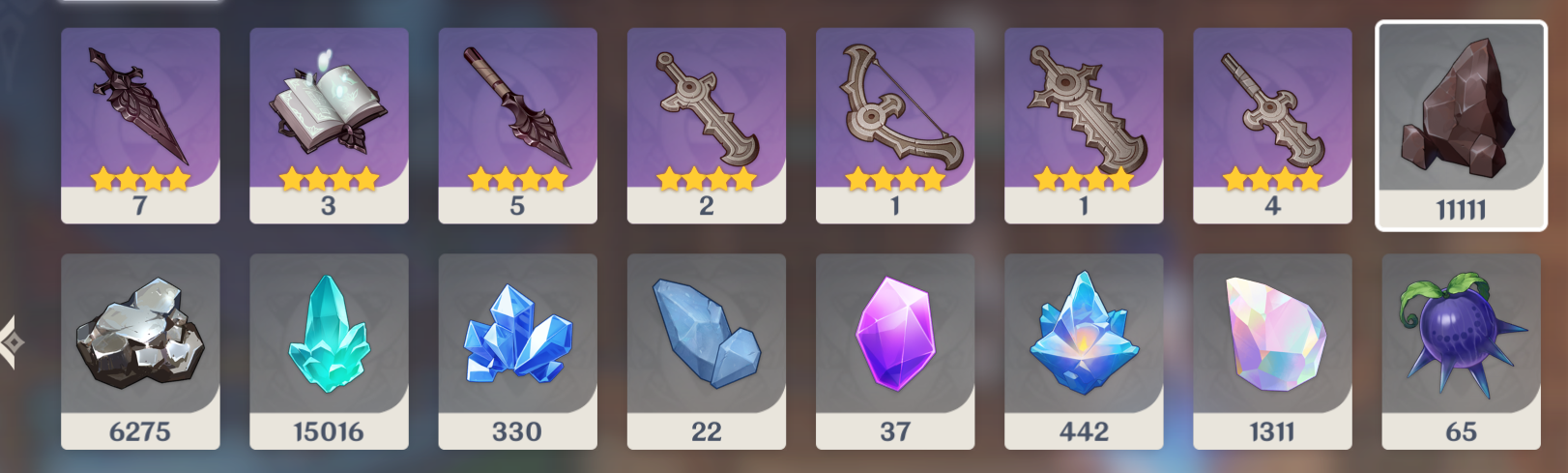Pick the white iron chunk with 6275

(140, 352)
